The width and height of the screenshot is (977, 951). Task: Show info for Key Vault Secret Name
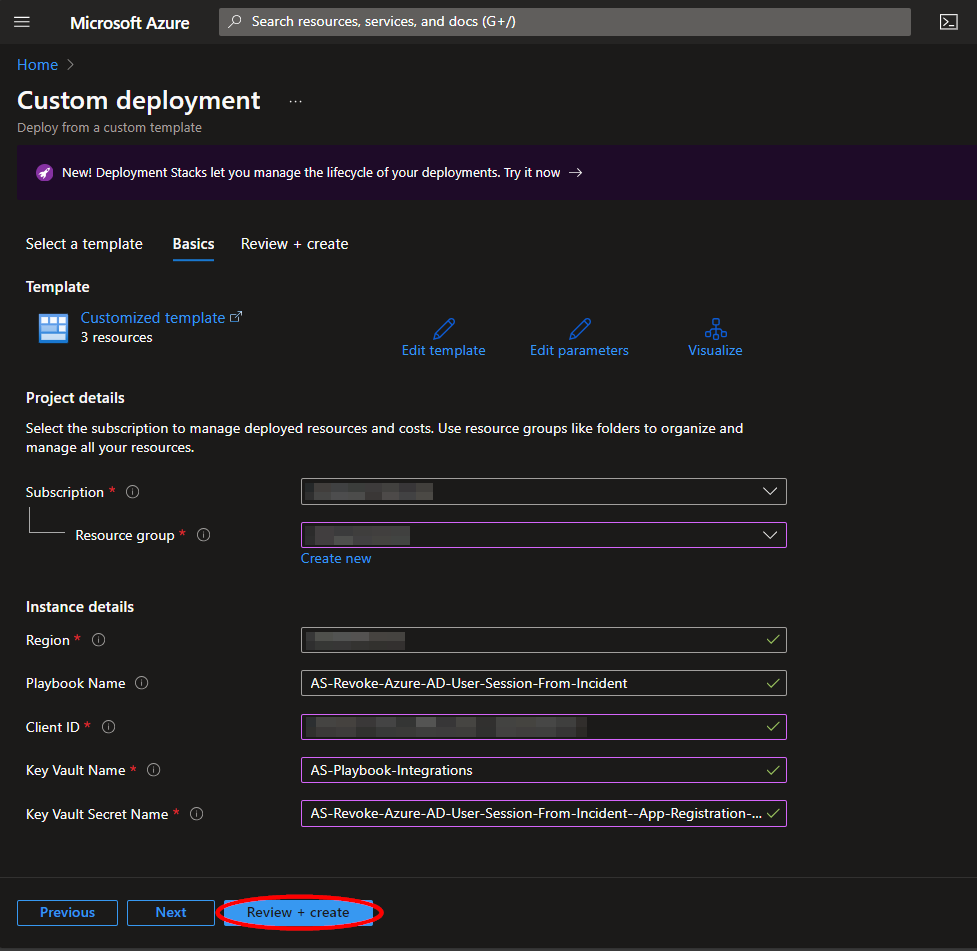pyautogui.click(x=197, y=814)
